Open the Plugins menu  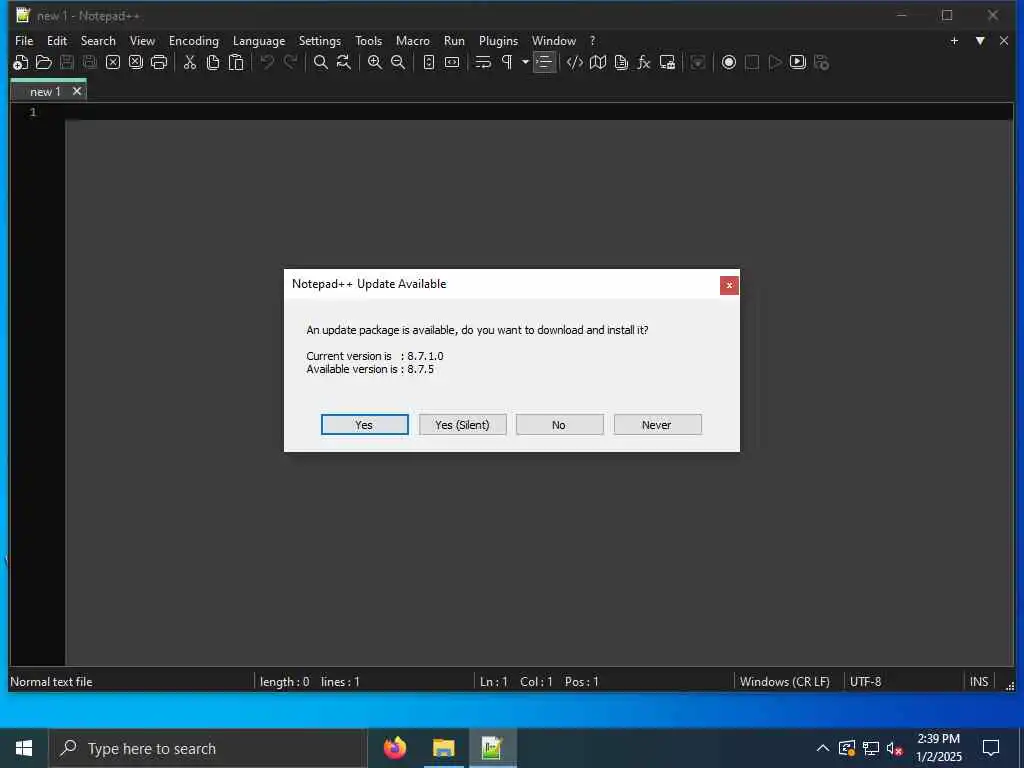click(x=498, y=40)
